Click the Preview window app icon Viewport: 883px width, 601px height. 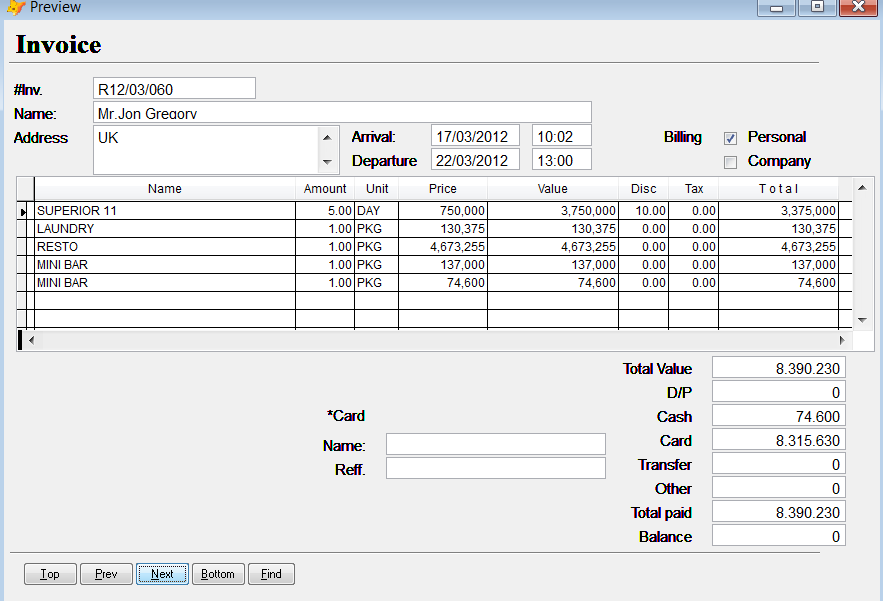point(15,7)
